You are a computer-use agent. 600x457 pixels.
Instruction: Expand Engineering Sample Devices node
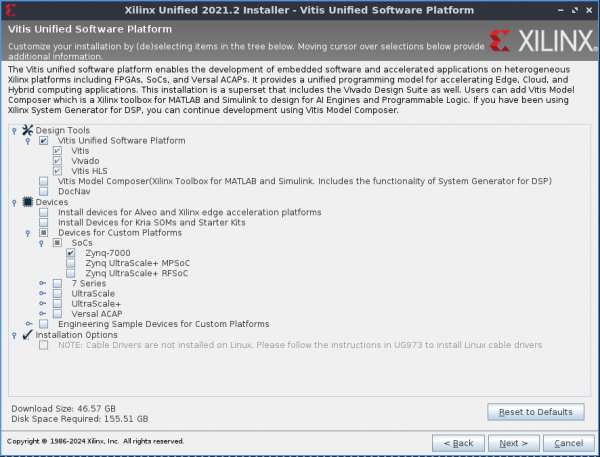28,324
